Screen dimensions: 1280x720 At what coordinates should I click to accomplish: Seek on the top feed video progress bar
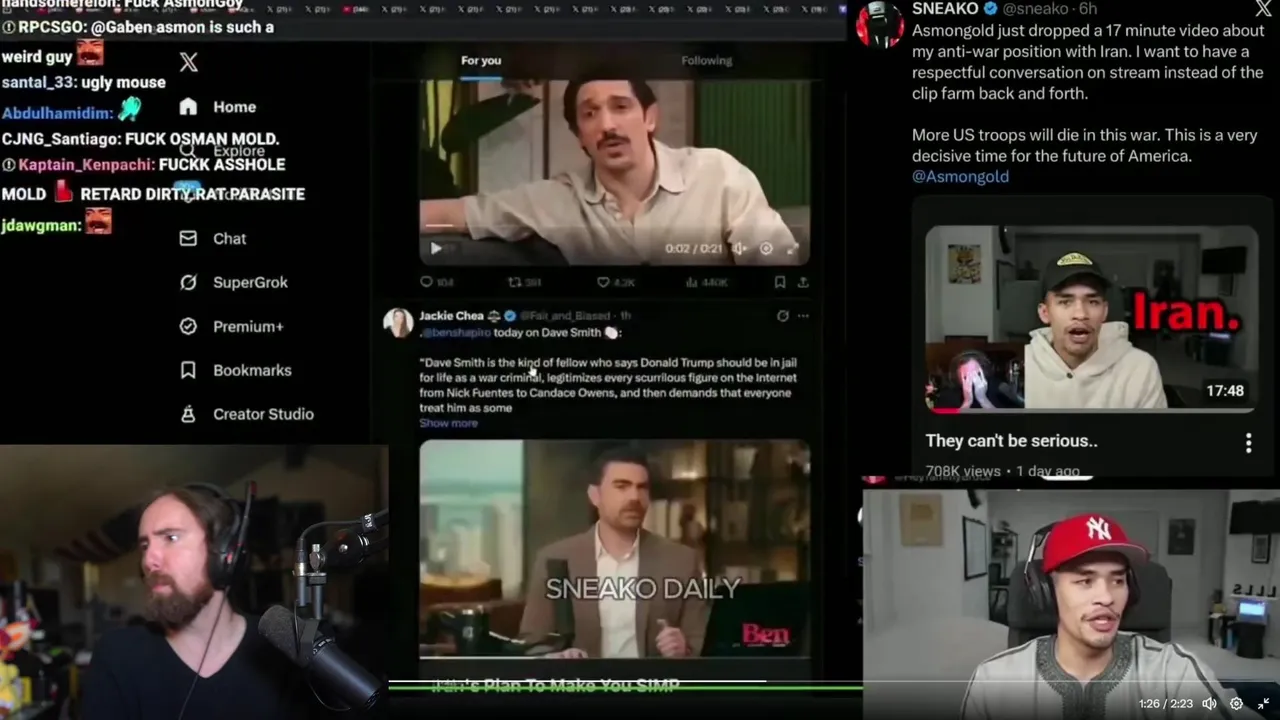(614, 226)
